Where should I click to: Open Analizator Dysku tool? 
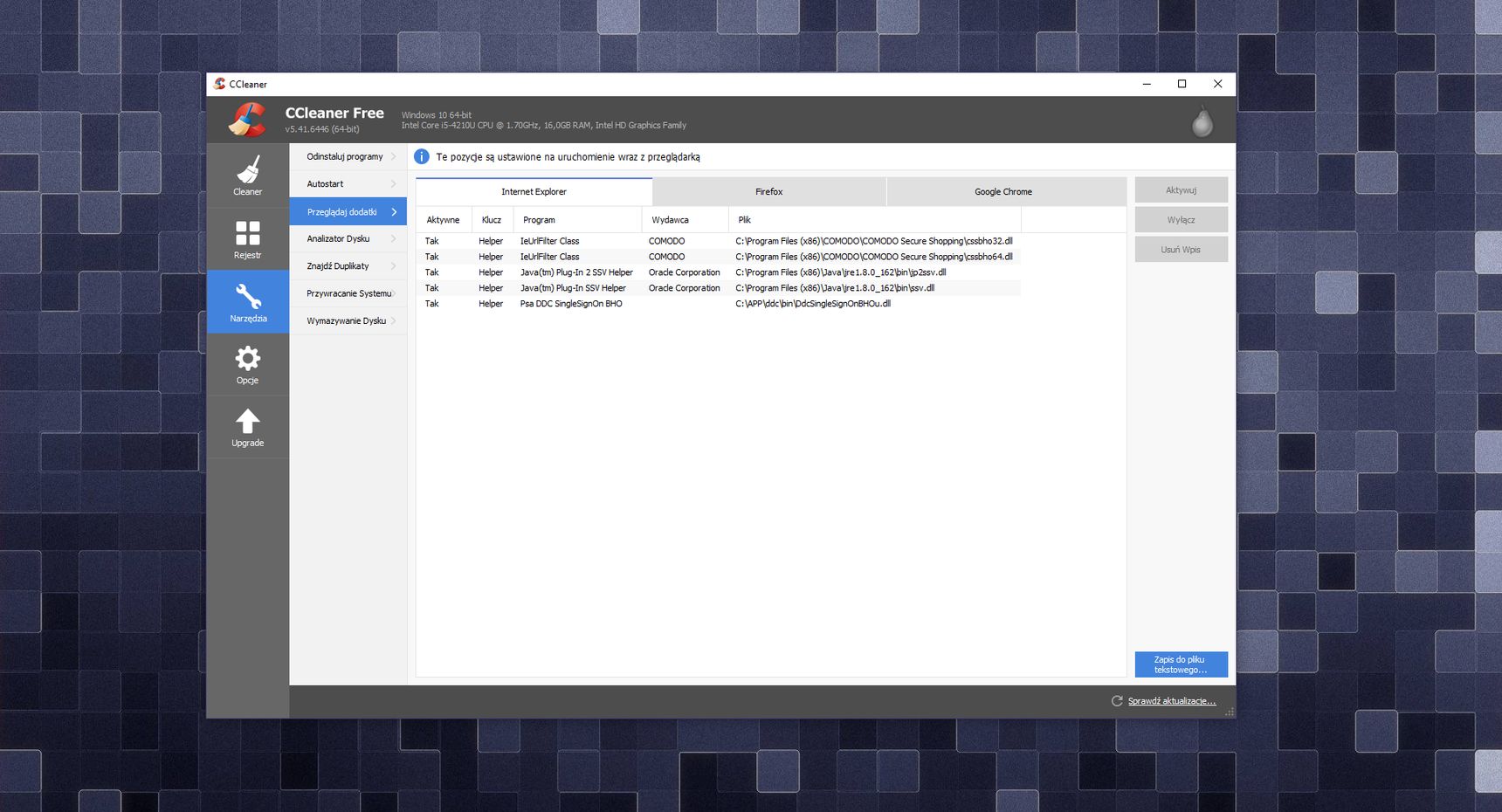[348, 238]
